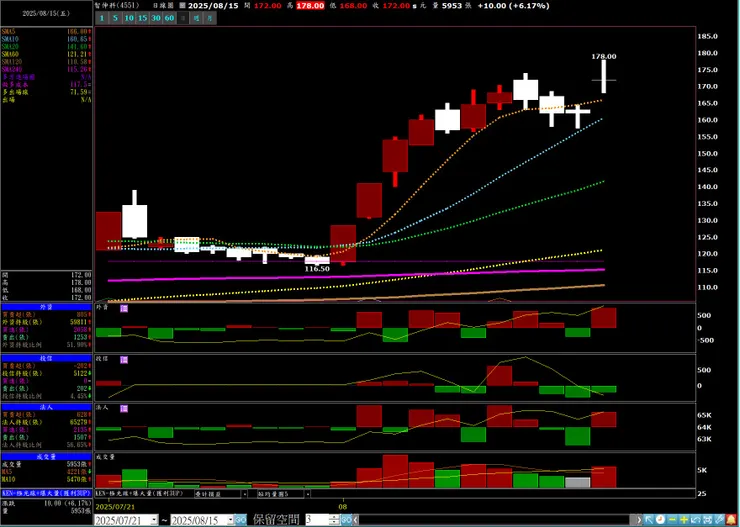Click the yellow minus zoom-out icon
Screen dimensions: 740x527
(672, 520)
